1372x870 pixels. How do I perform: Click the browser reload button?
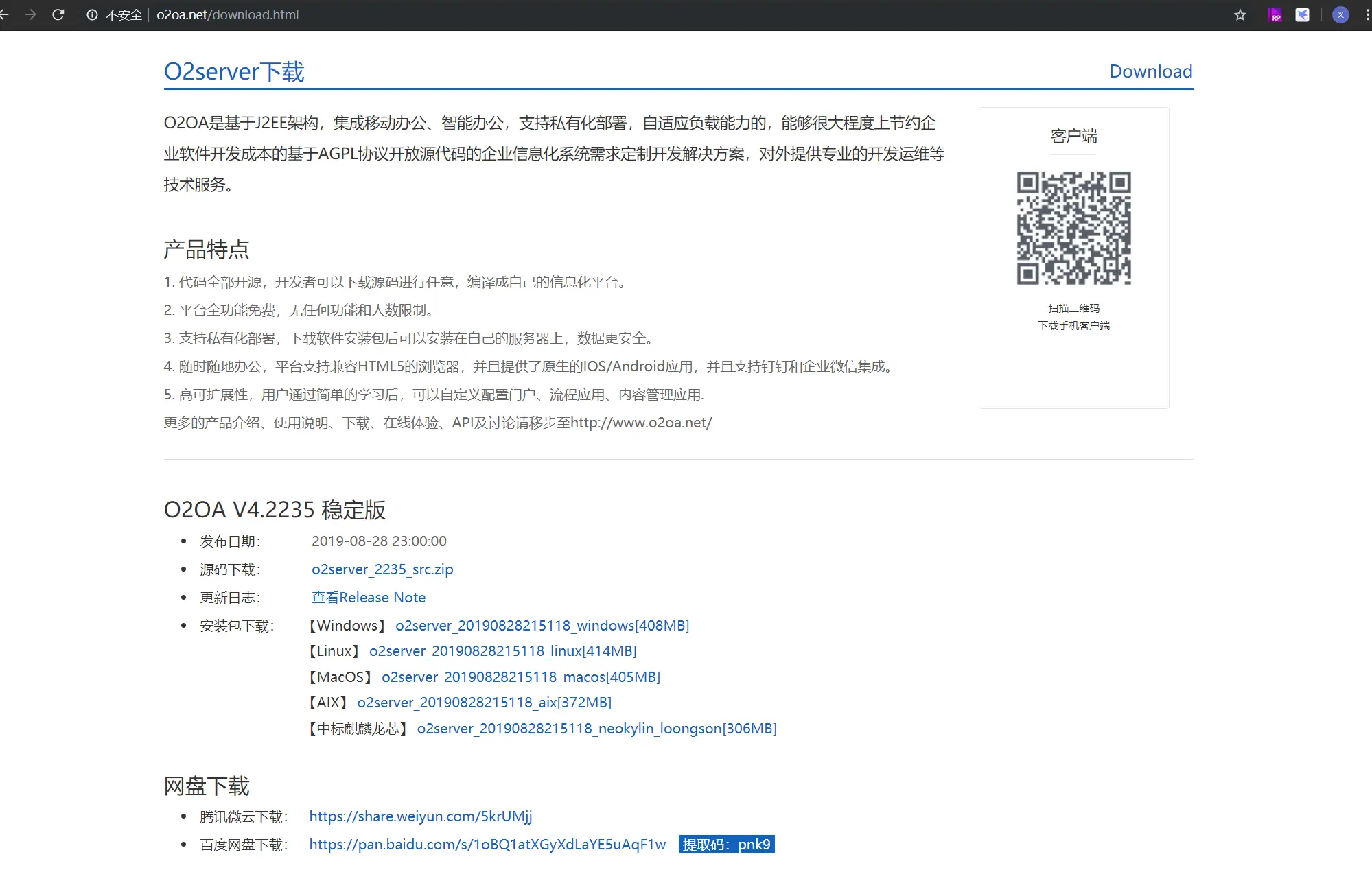tap(58, 14)
